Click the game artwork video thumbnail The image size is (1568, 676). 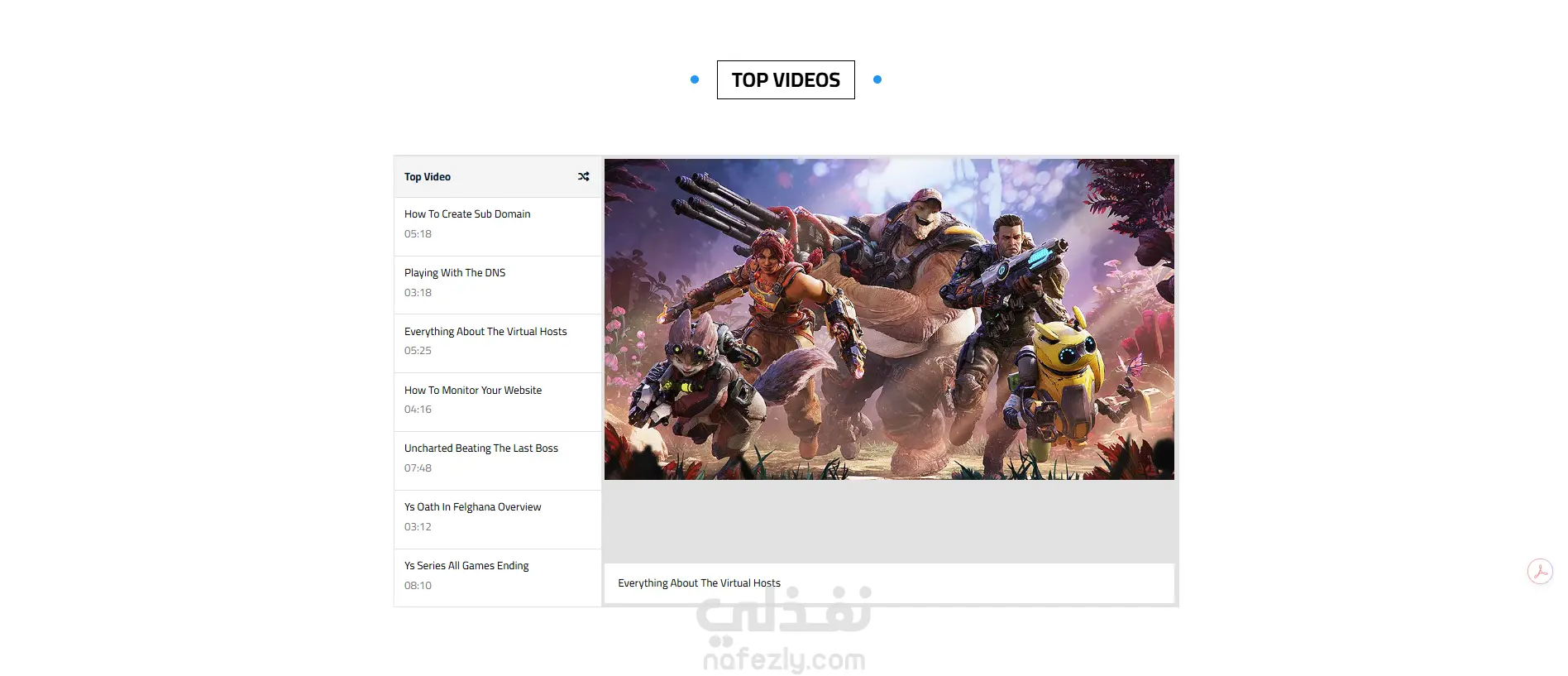[889, 319]
